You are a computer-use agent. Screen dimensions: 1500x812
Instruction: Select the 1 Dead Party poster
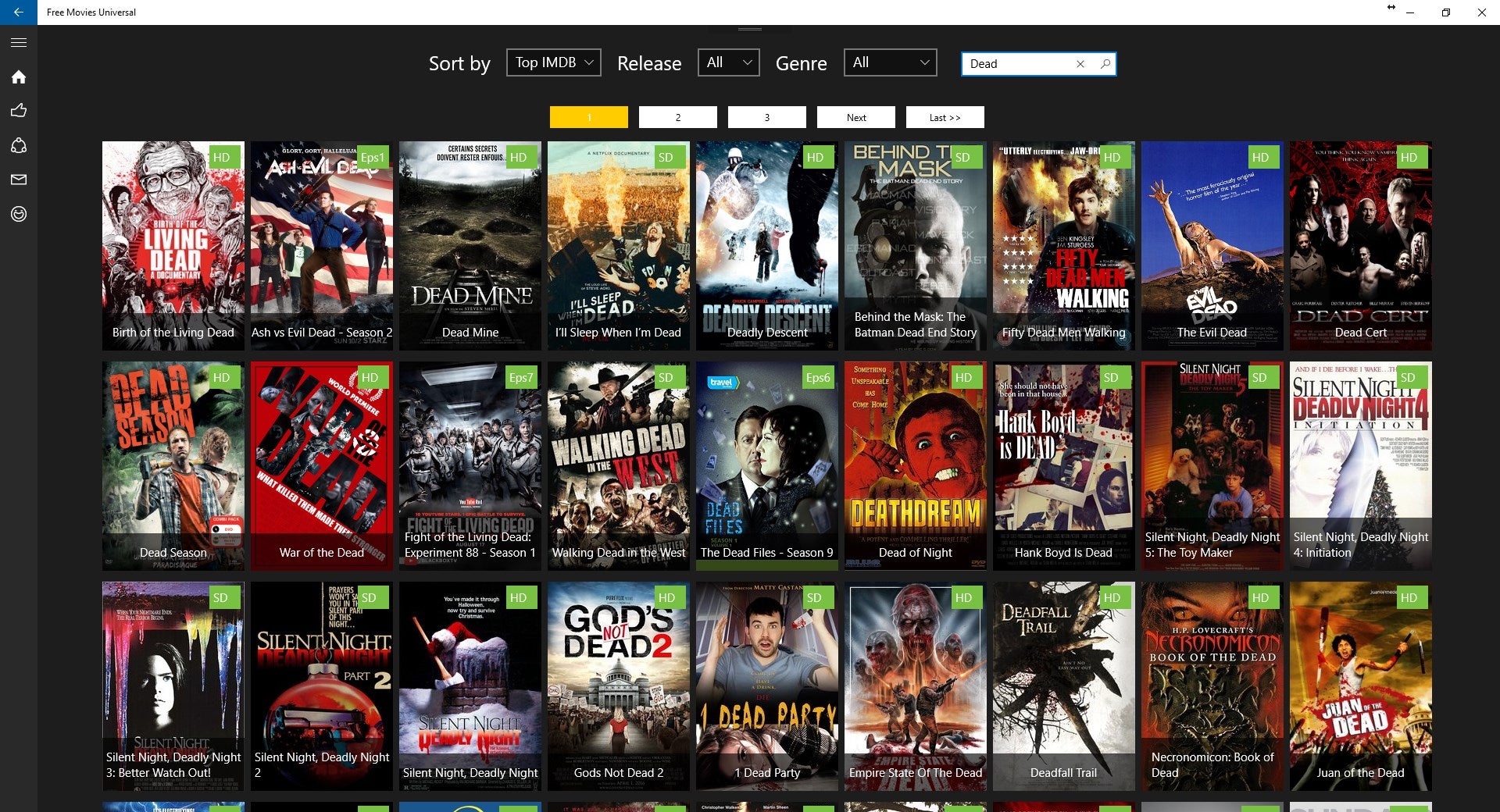[767, 686]
